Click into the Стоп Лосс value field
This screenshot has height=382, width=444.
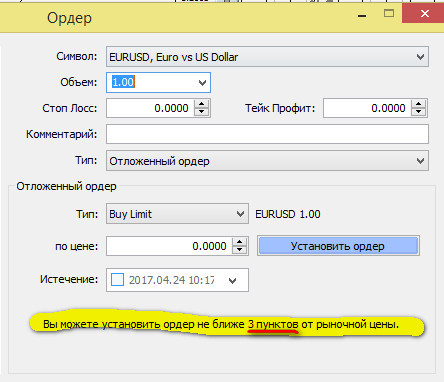(150, 108)
